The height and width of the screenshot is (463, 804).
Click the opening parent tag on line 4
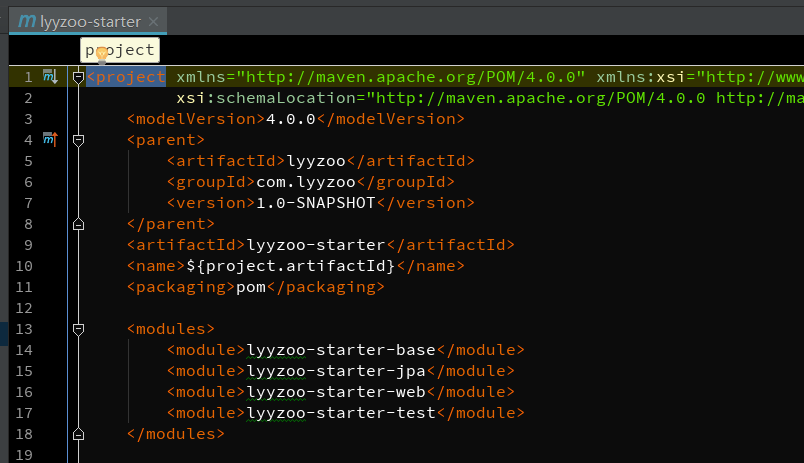tap(166, 140)
